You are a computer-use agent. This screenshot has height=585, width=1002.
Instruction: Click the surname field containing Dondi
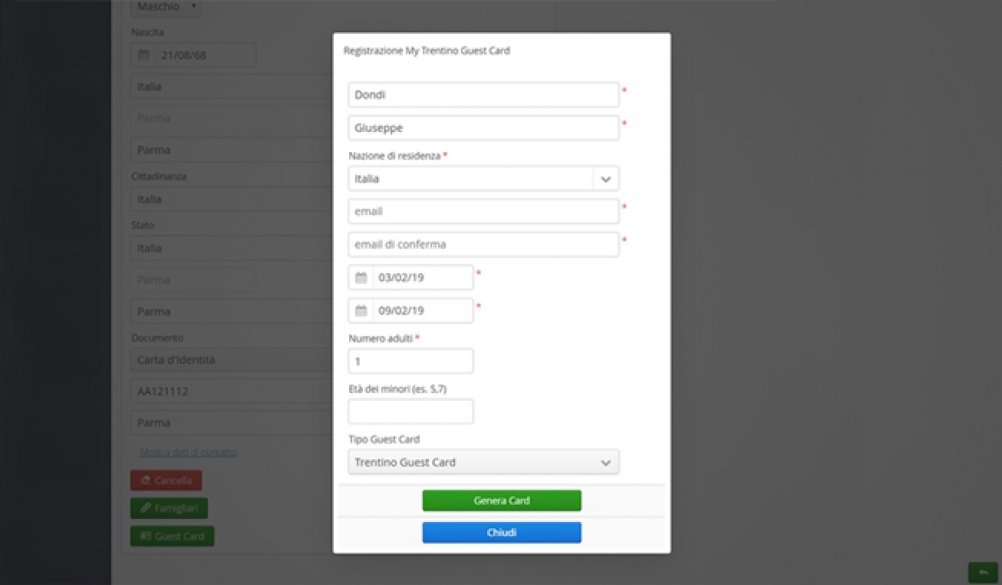[484, 95]
